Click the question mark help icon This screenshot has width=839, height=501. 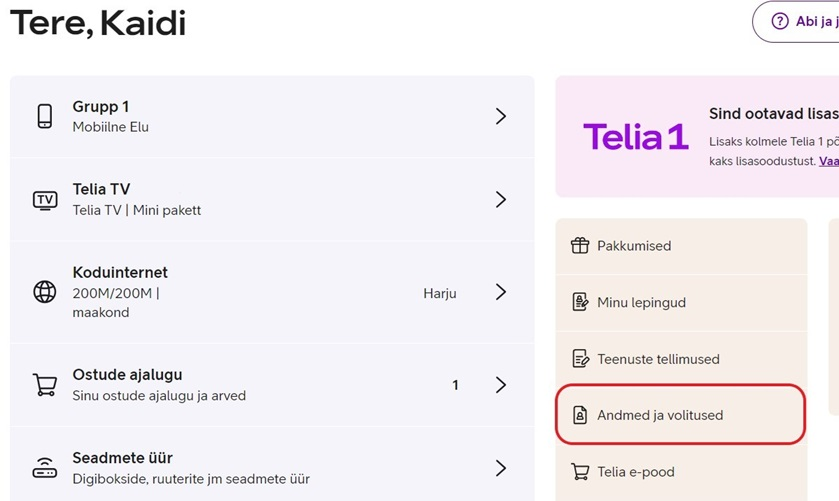[x=780, y=21]
